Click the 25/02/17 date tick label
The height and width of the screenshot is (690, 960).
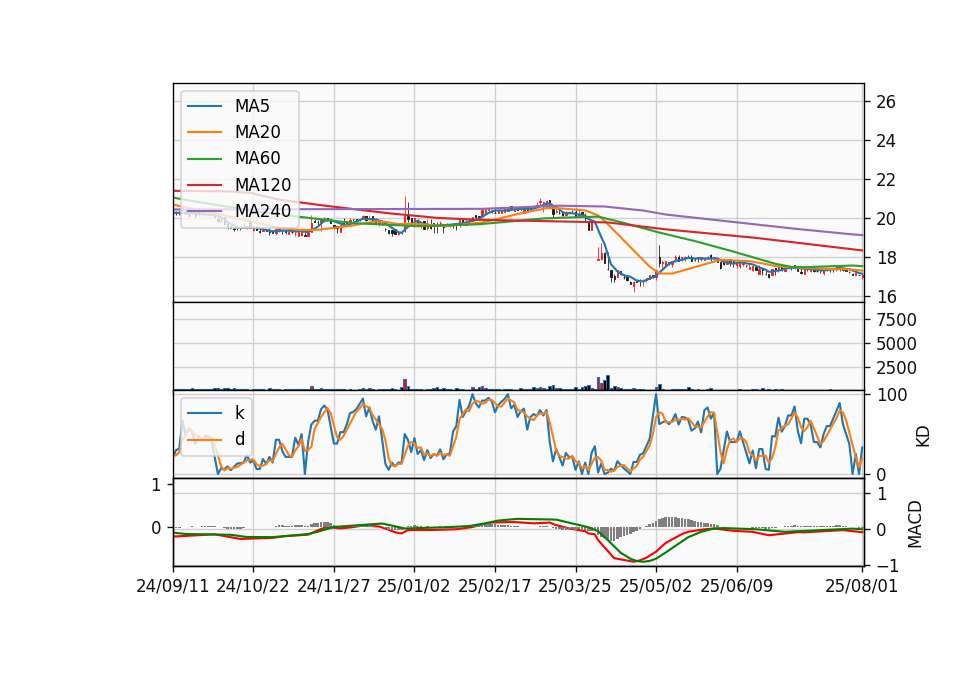495,587
